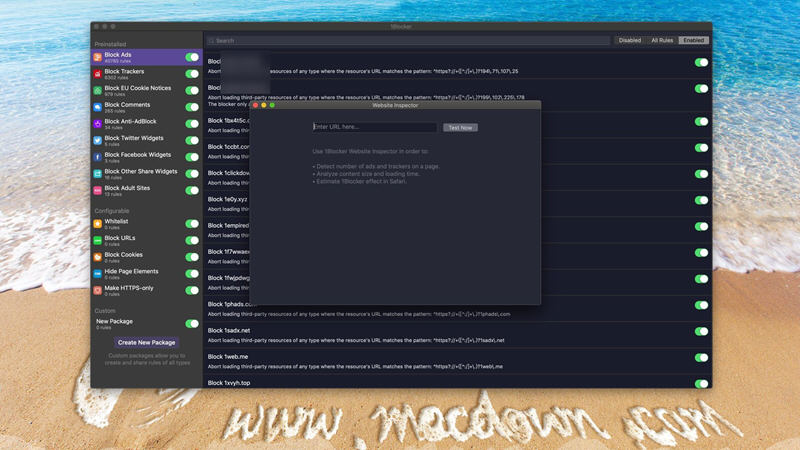Click the Hide Page Elements icon

click(97, 274)
